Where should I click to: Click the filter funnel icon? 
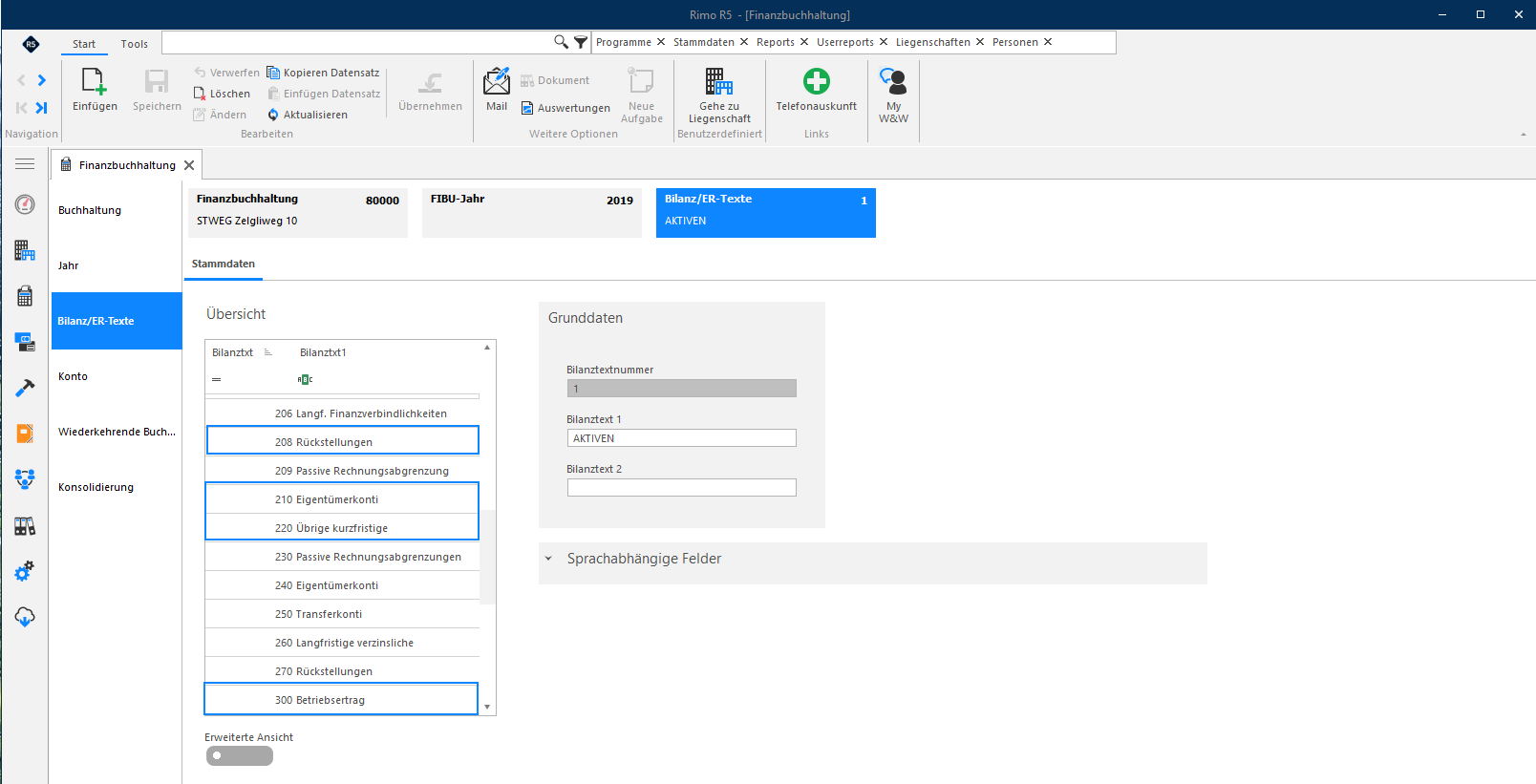point(581,42)
